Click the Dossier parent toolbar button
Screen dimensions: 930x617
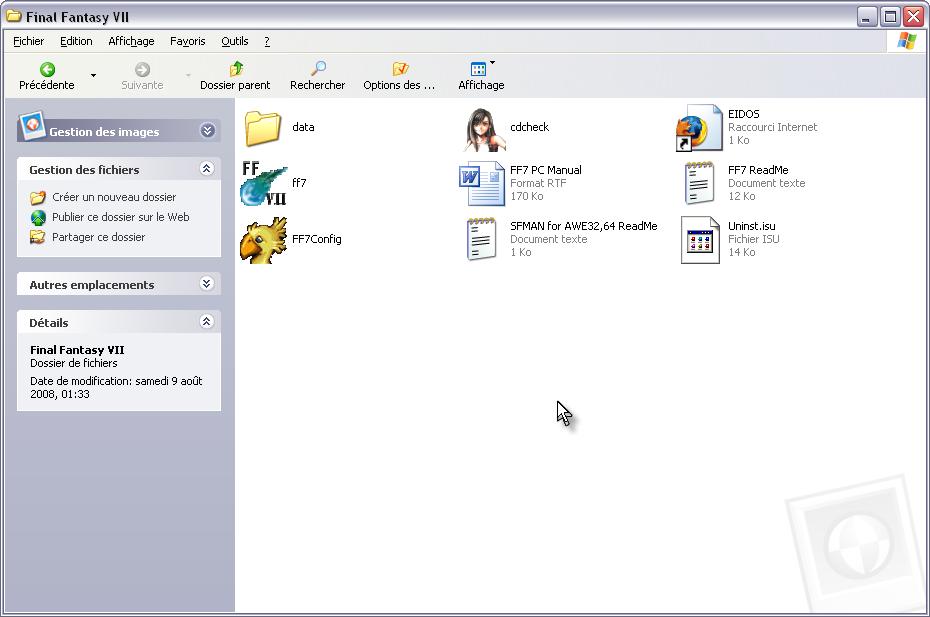click(235, 76)
